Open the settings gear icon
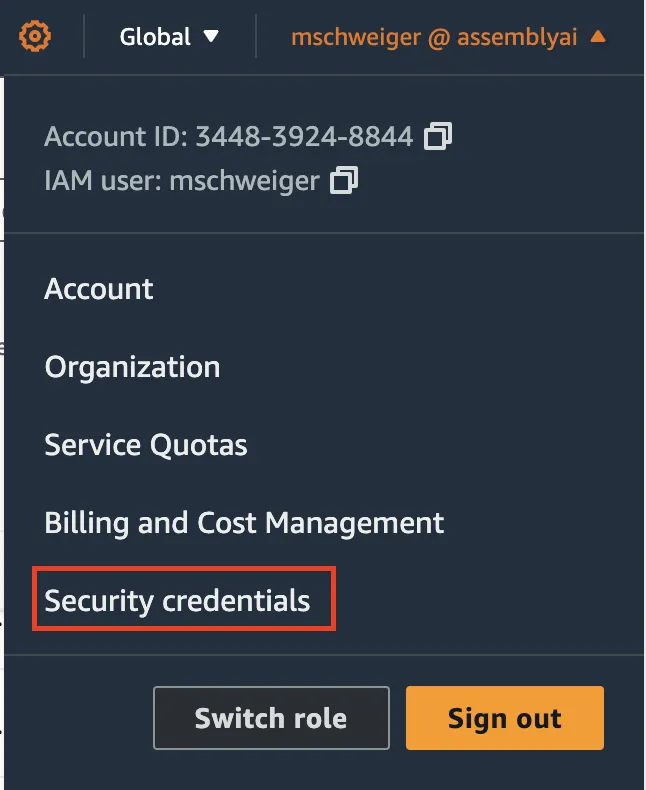Screen dimensions: 646x790 click(x=35, y=37)
